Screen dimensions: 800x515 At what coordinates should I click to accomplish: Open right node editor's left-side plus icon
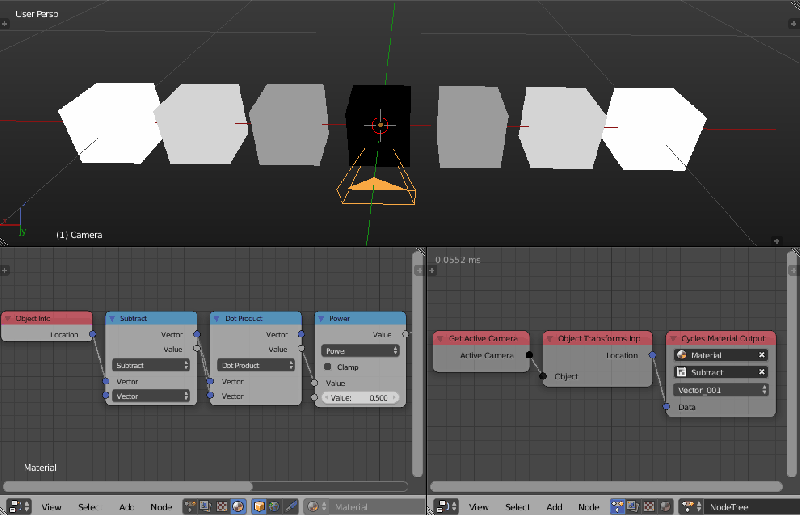click(432, 270)
